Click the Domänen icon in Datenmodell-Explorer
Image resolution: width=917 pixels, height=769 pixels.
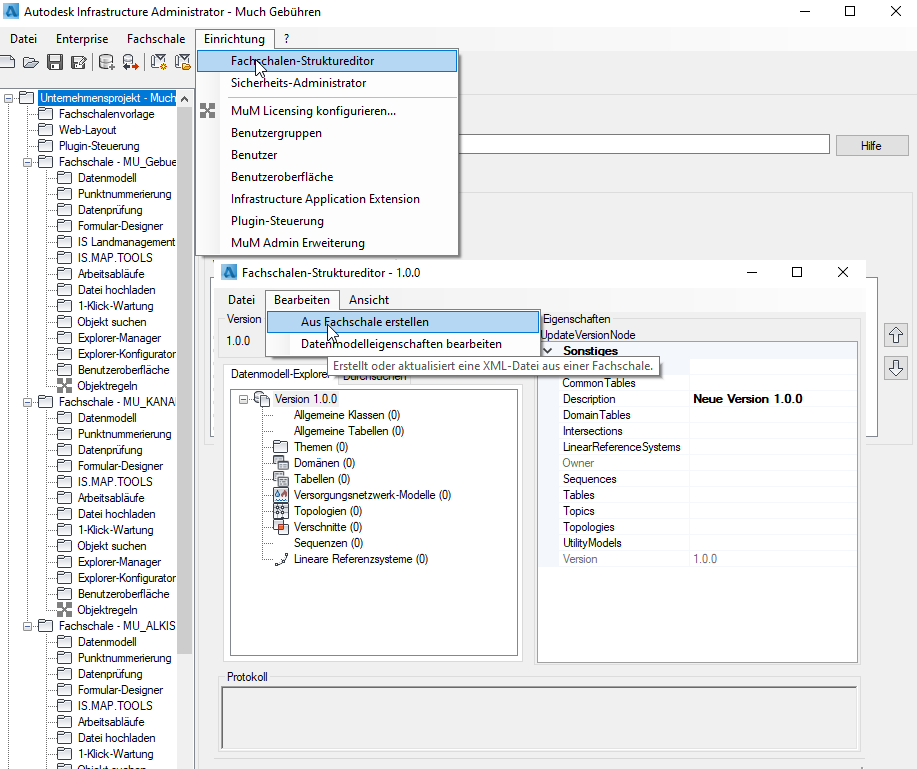click(x=281, y=463)
